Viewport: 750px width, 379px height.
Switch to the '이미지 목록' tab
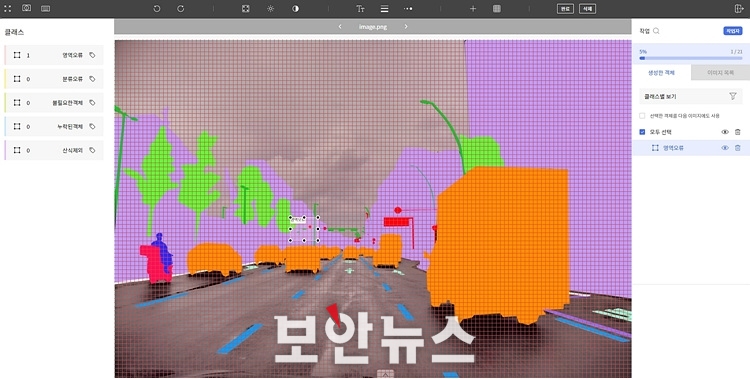(x=720, y=73)
